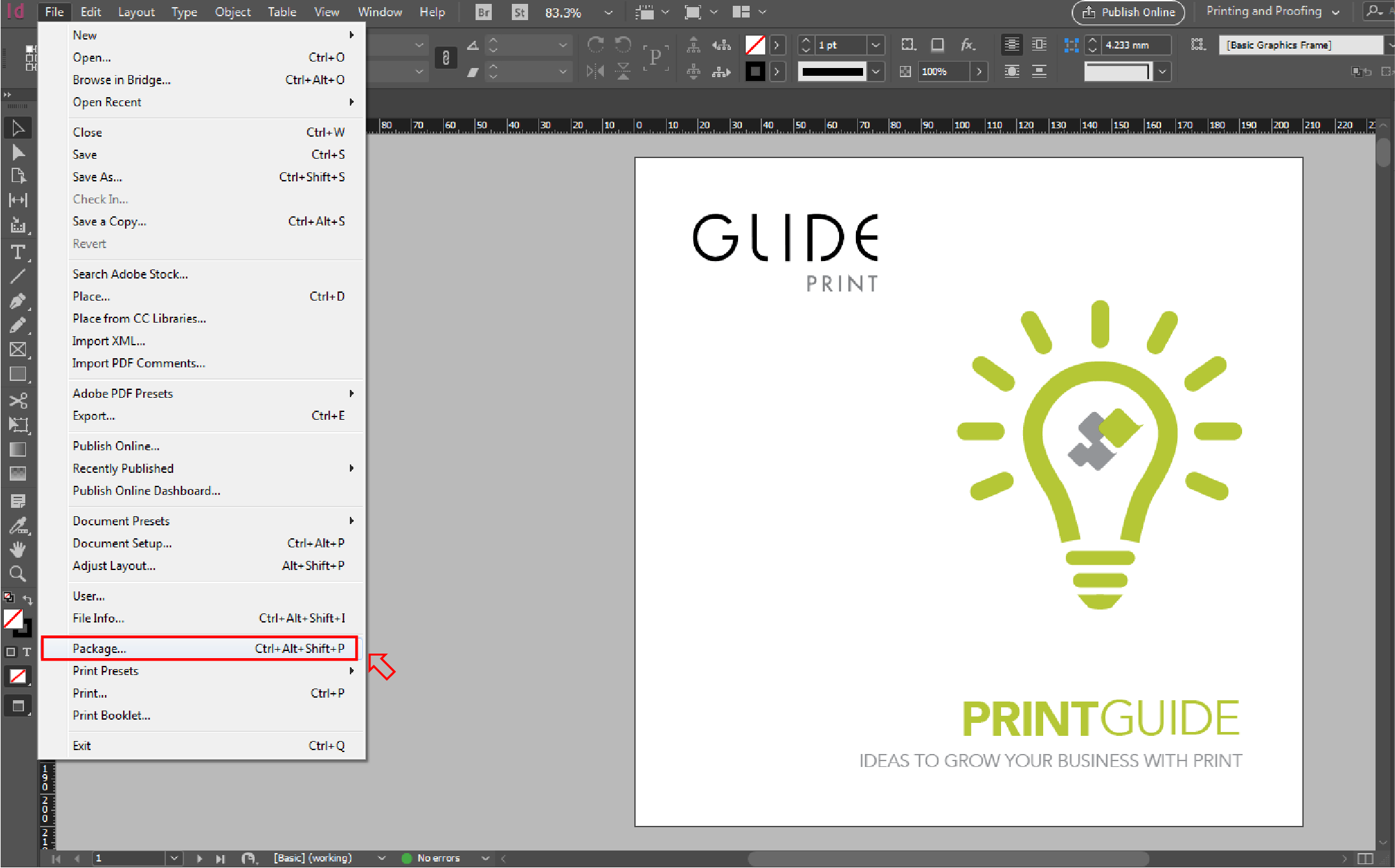This screenshot has height=868, width=1395.
Task: Toggle split layout view icon
Action: coord(1365,858)
